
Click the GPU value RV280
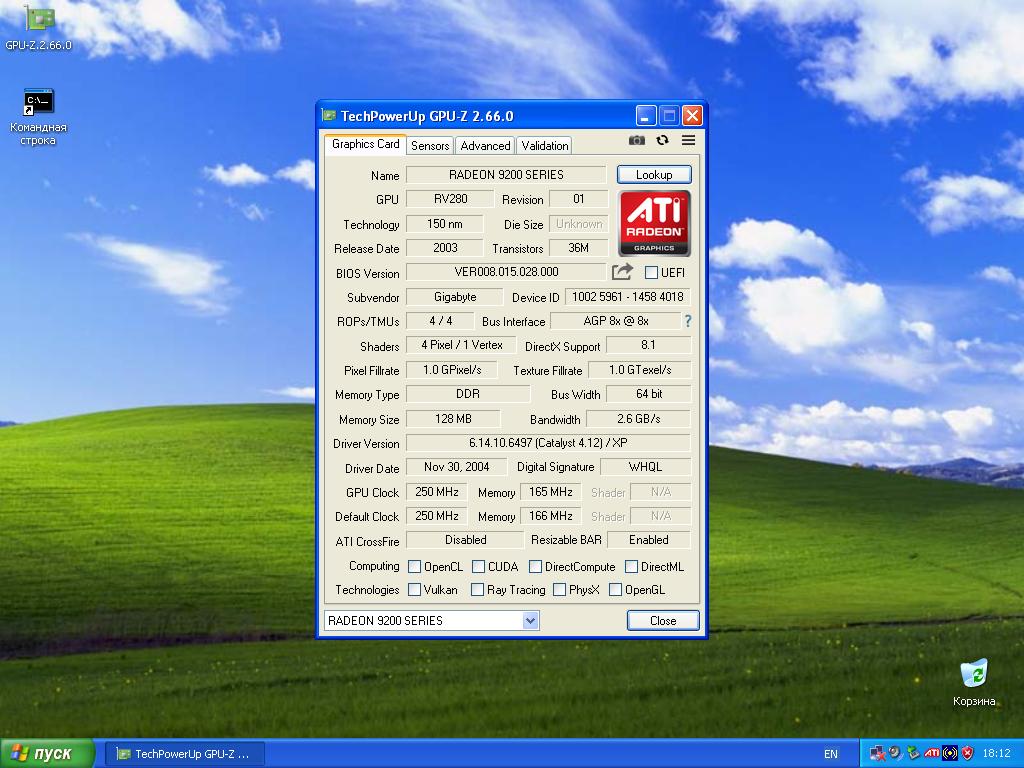[x=450, y=199]
